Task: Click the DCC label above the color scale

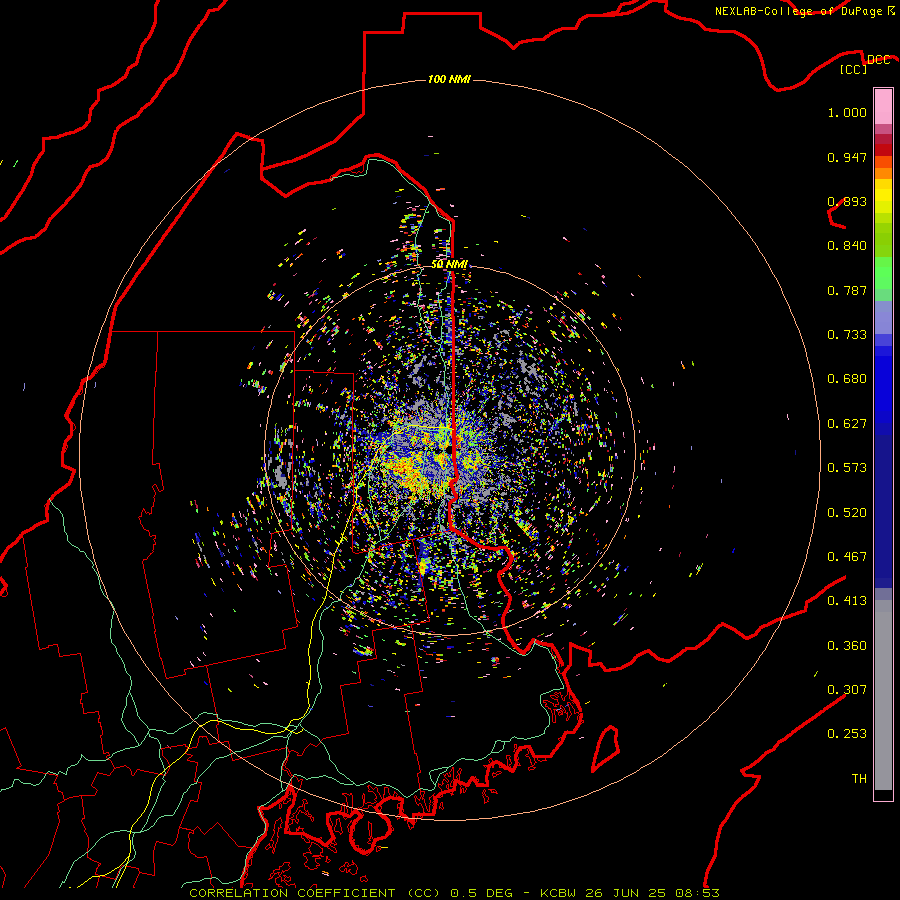Action: point(879,59)
